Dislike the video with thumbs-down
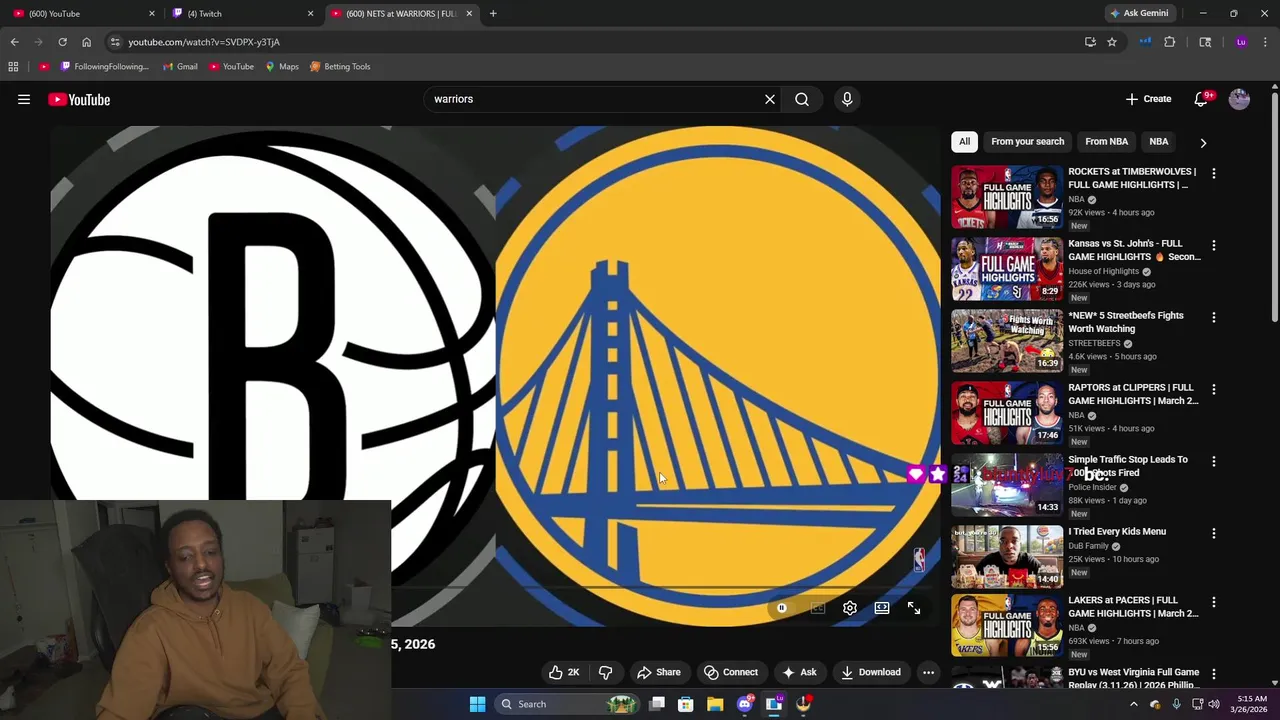The image size is (1280, 720). [605, 672]
